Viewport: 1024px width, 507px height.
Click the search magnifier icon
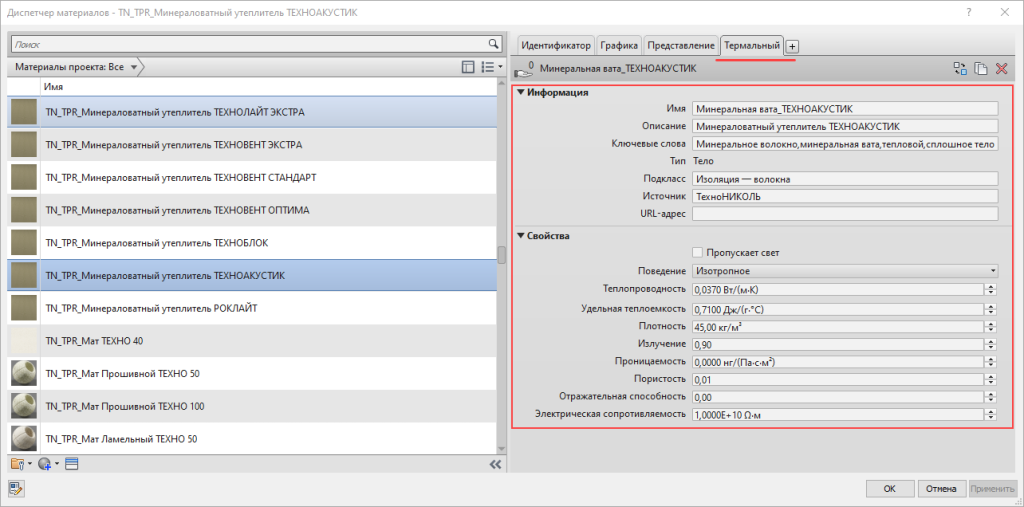[x=494, y=44]
